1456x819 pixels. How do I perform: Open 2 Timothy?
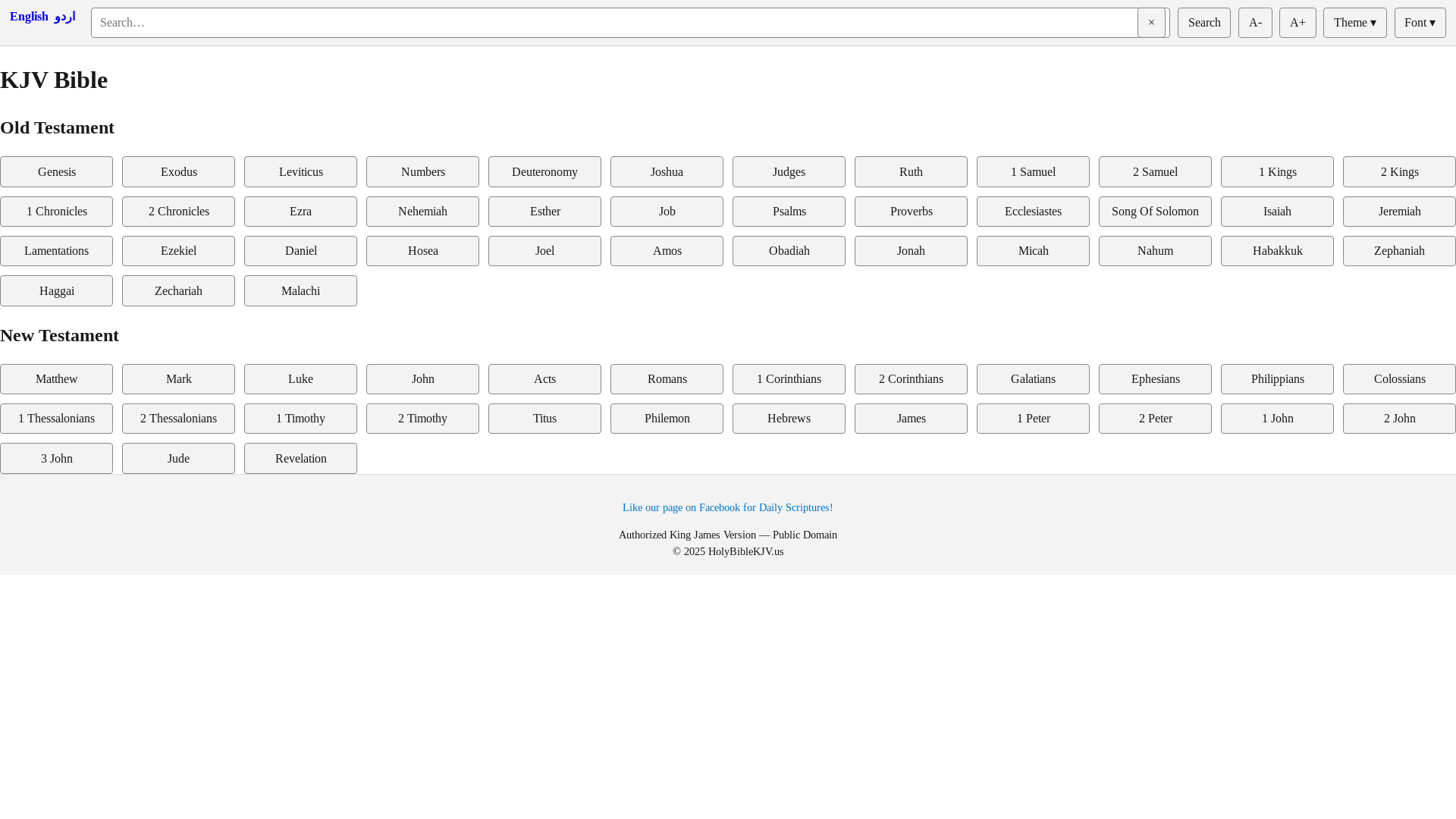pyautogui.click(x=422, y=419)
